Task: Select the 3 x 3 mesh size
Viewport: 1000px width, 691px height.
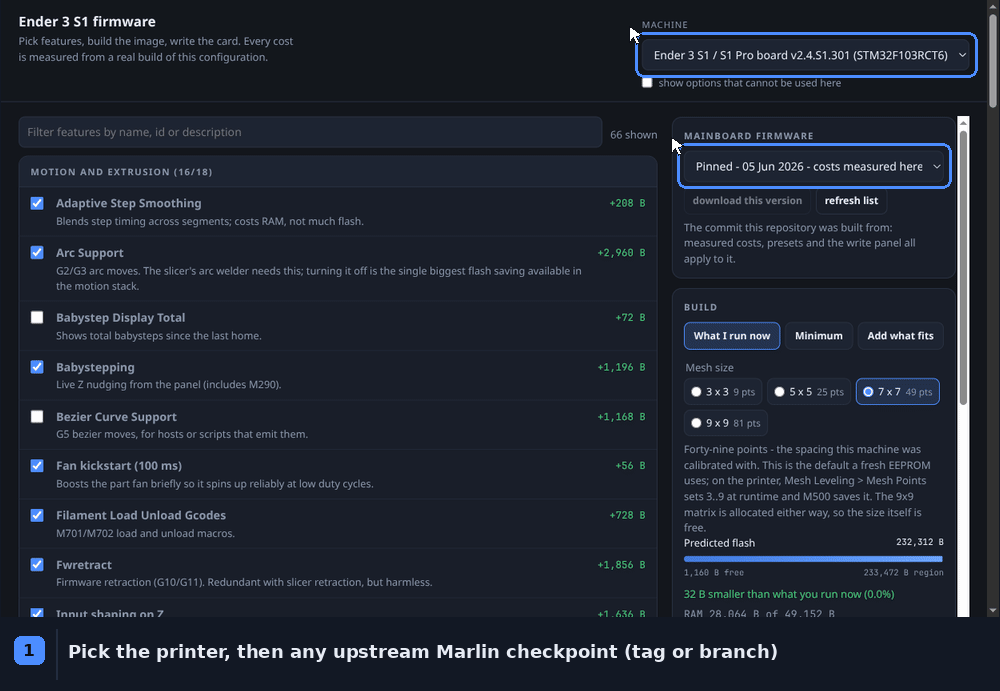Action: tap(723, 392)
